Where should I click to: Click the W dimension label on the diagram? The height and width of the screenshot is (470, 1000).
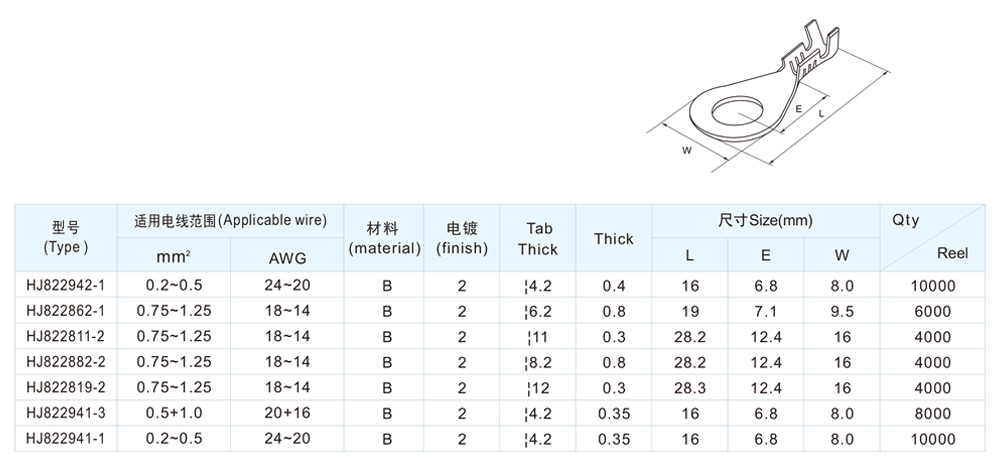point(687,150)
